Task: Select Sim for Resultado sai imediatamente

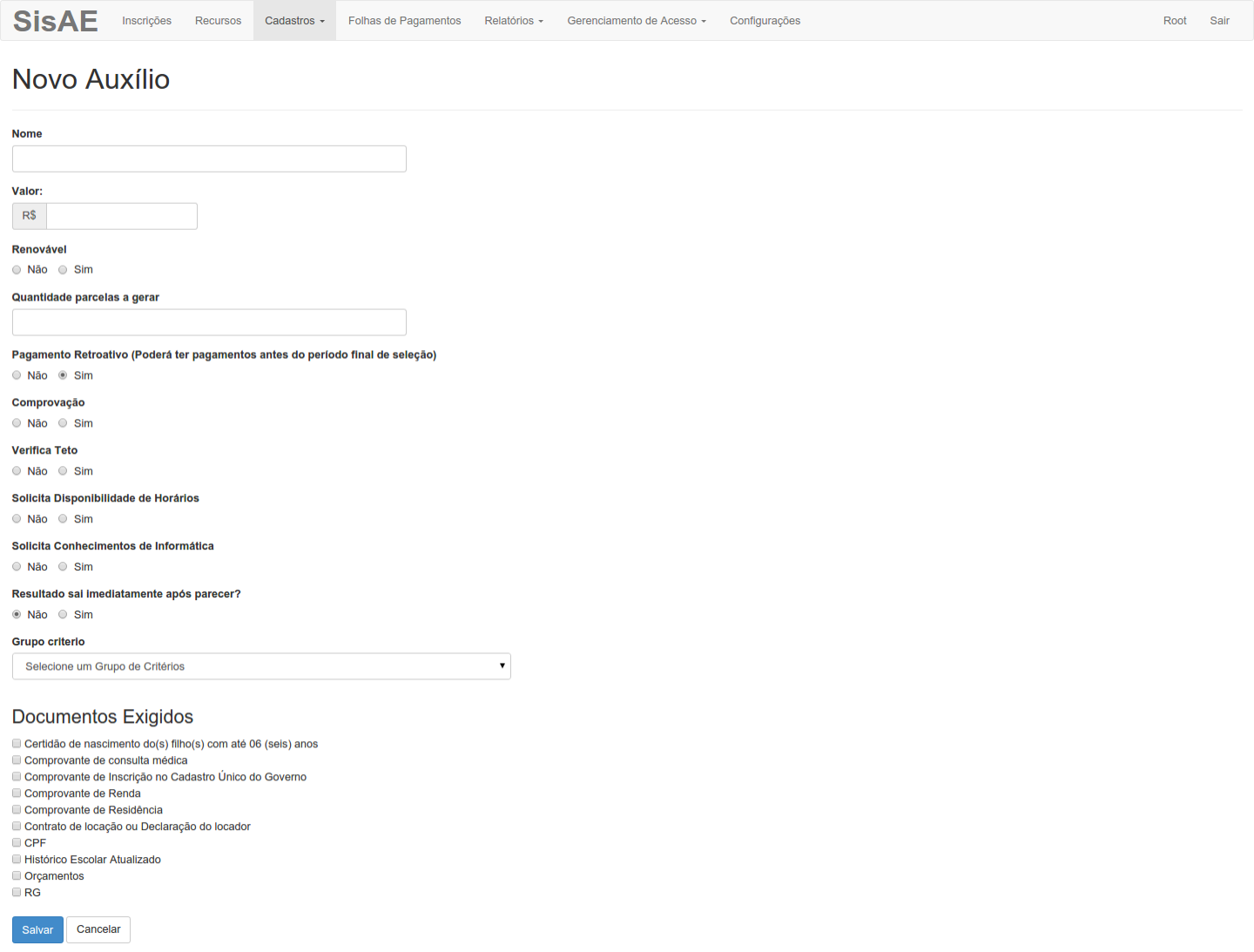Action: [x=63, y=615]
